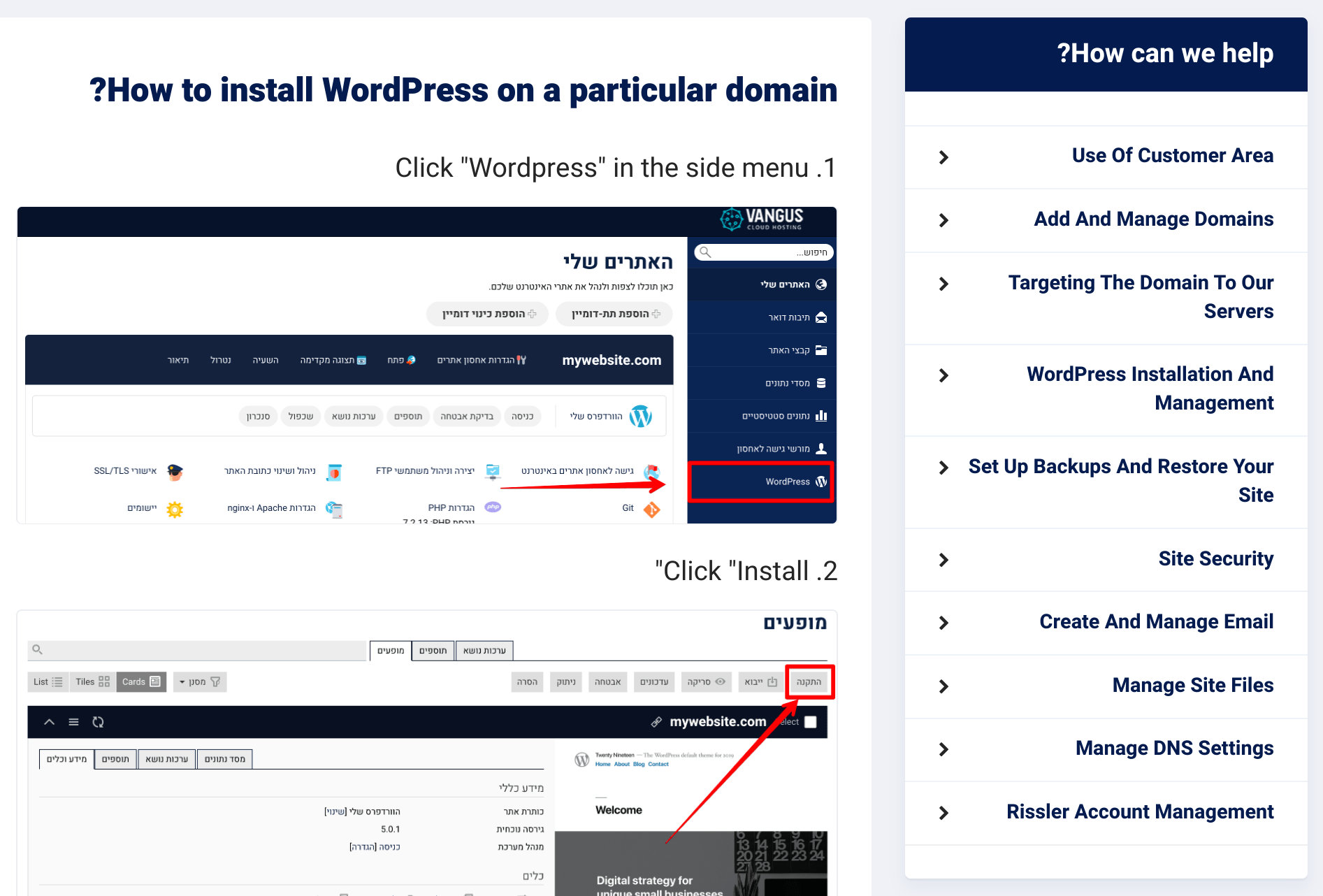The image size is (1323, 896).
Task: Click the add subdomain plus button
Action: point(614,314)
